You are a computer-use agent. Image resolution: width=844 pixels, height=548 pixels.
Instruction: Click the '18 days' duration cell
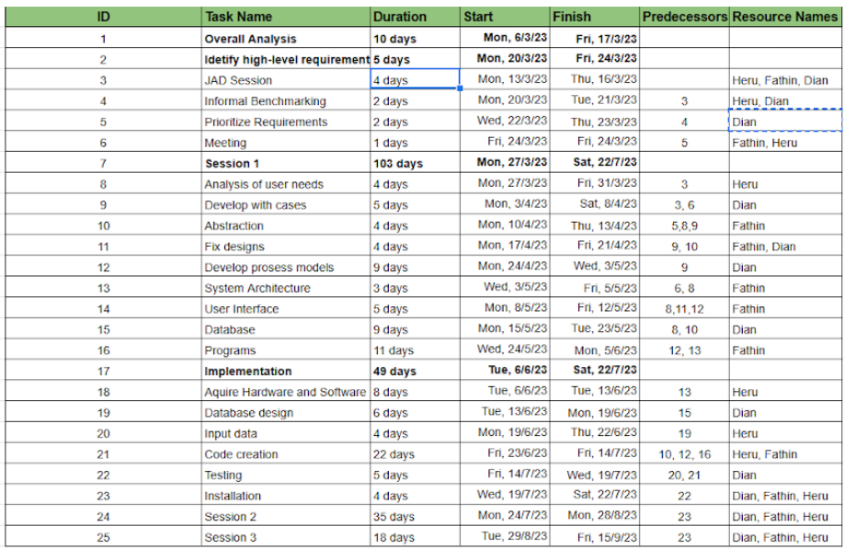pos(415,537)
